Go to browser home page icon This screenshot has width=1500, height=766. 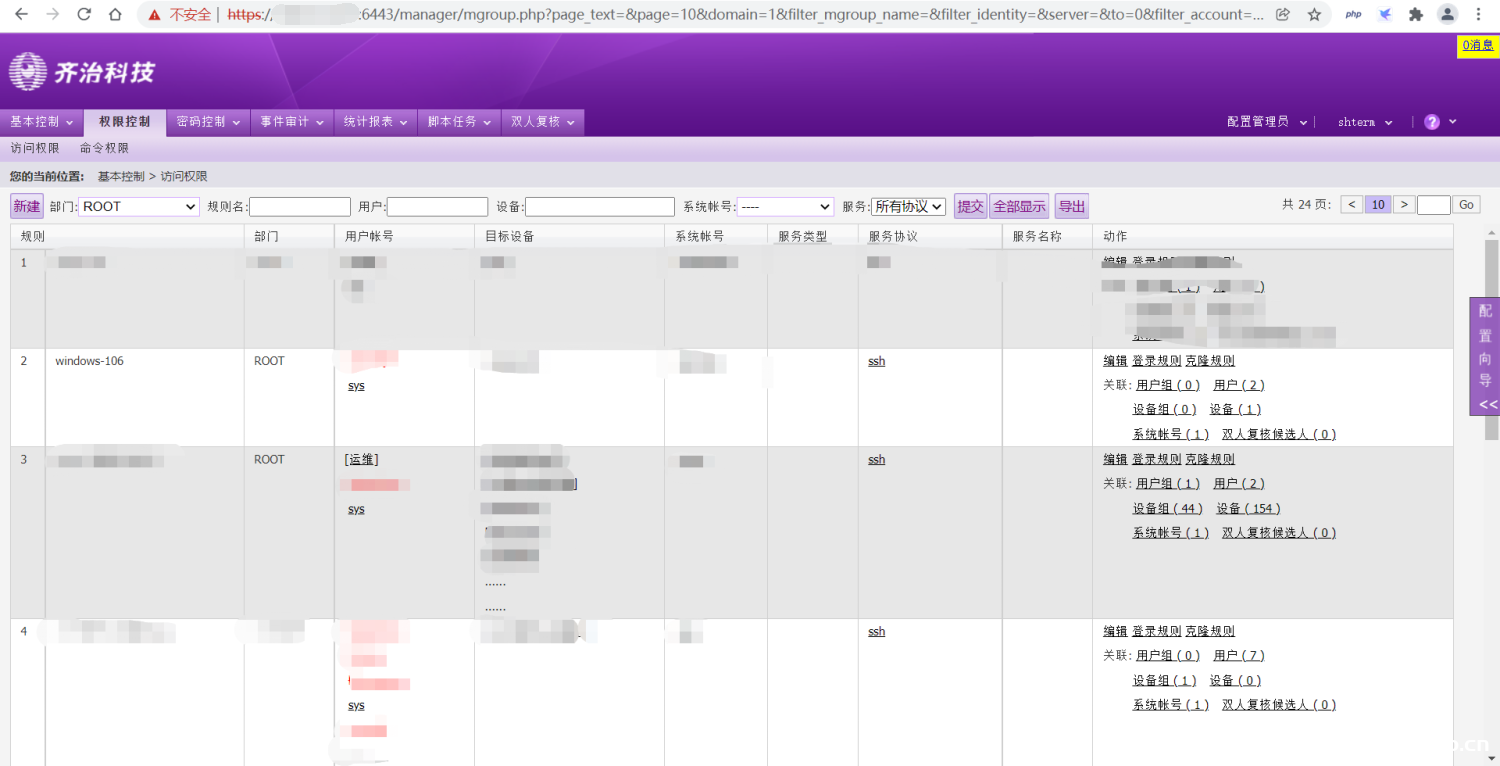115,15
